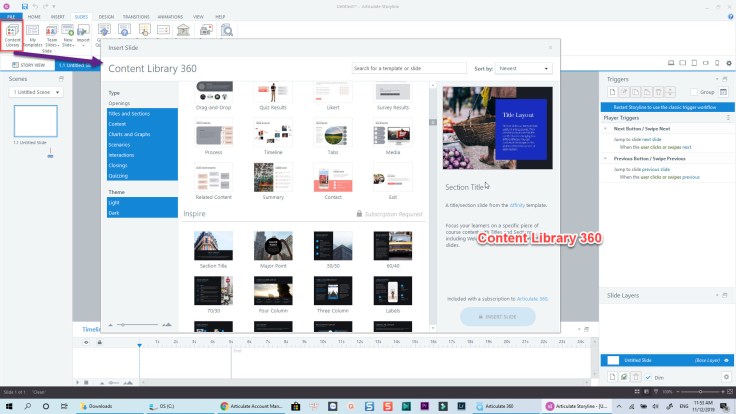Image resolution: width=736 pixels, height=414 pixels.
Task: Switch to the INSERT ribbon tab
Action: [57, 16]
